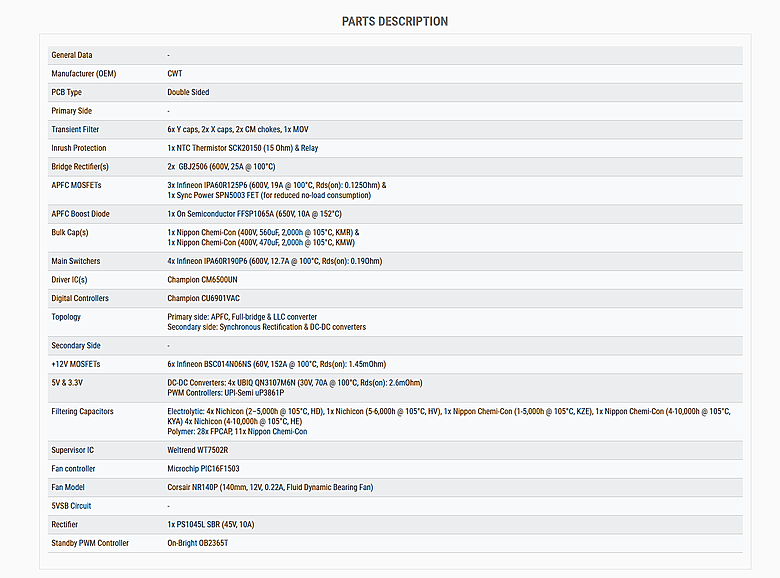Click Champion CU6901VAC digital controller text
780x578 pixels.
pos(204,298)
